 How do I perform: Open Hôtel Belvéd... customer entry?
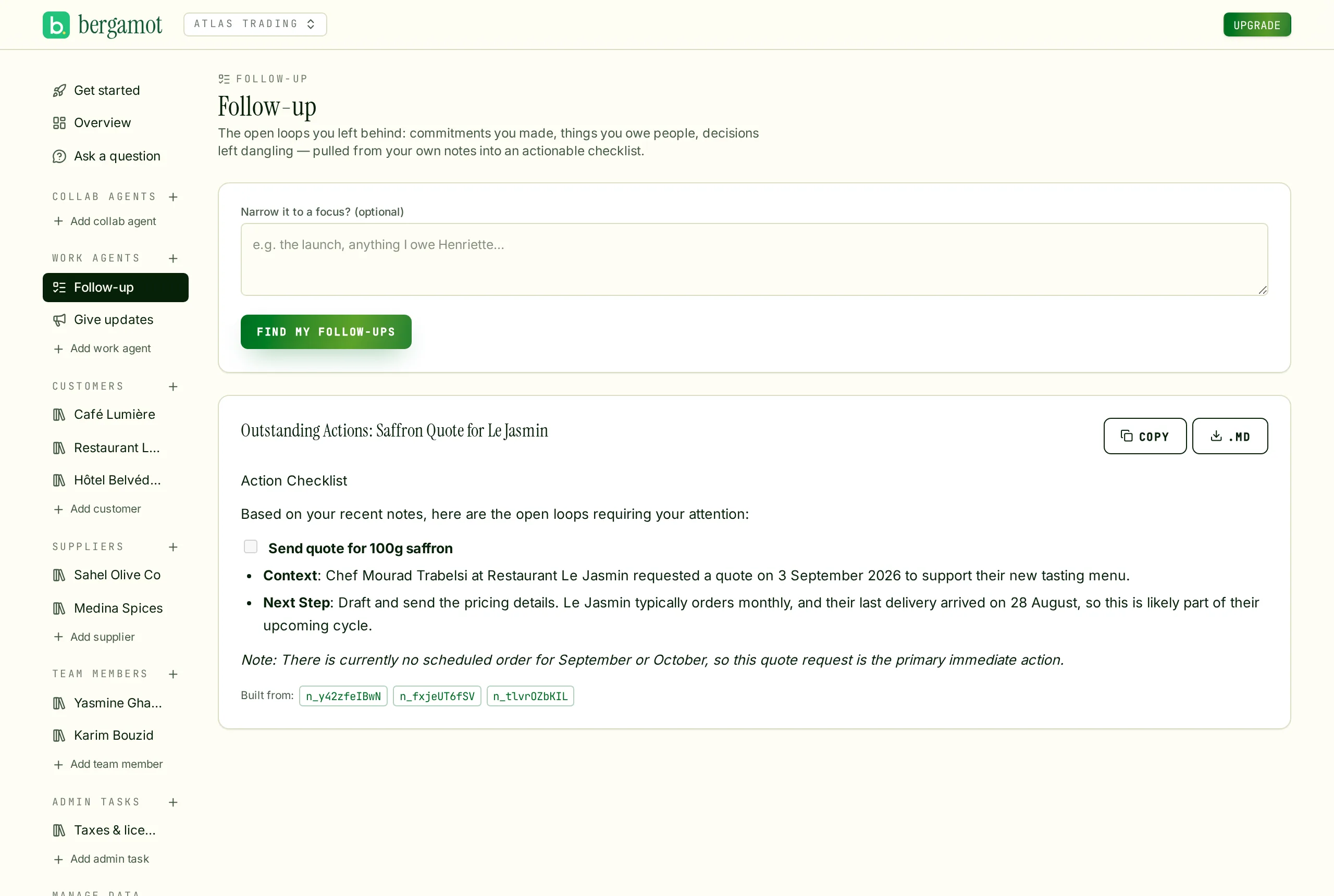point(116,480)
